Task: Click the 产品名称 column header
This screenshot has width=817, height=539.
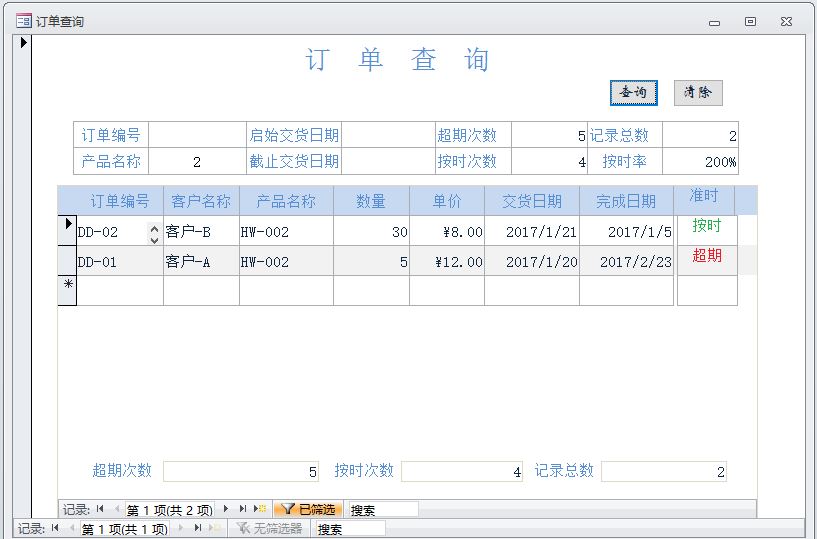Action: [286, 201]
